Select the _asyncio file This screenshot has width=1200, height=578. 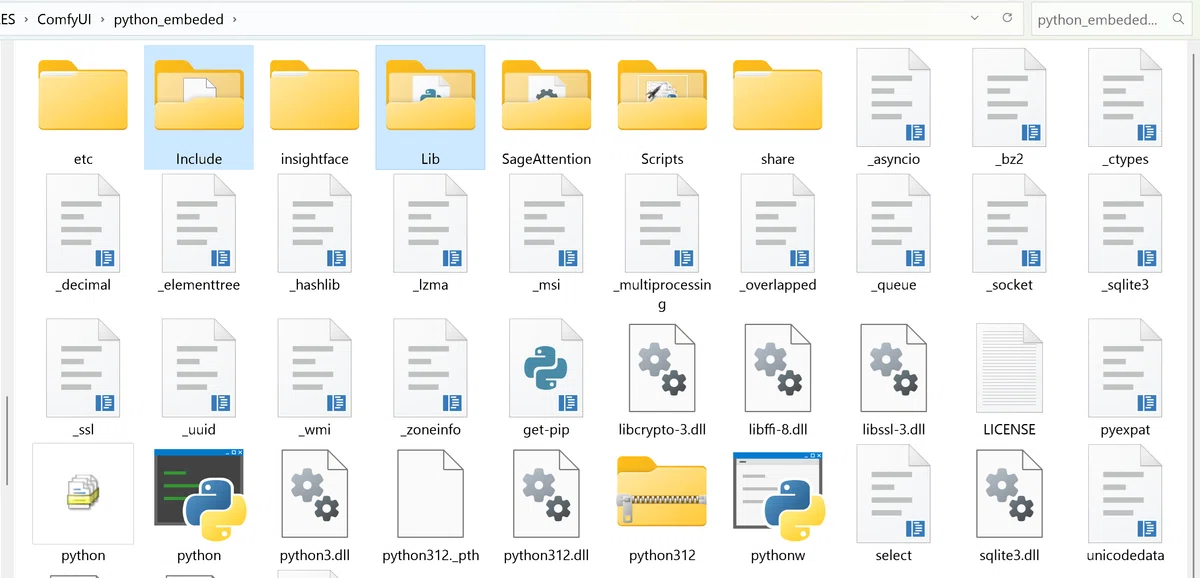tap(894, 107)
